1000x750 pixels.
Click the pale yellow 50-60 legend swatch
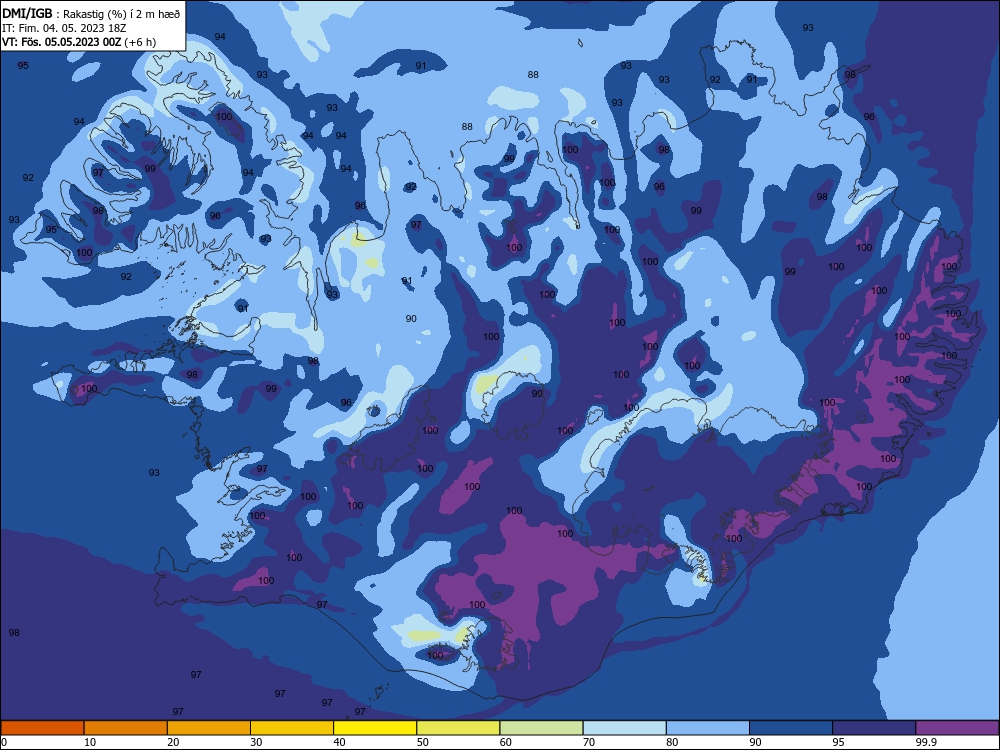tap(458, 728)
